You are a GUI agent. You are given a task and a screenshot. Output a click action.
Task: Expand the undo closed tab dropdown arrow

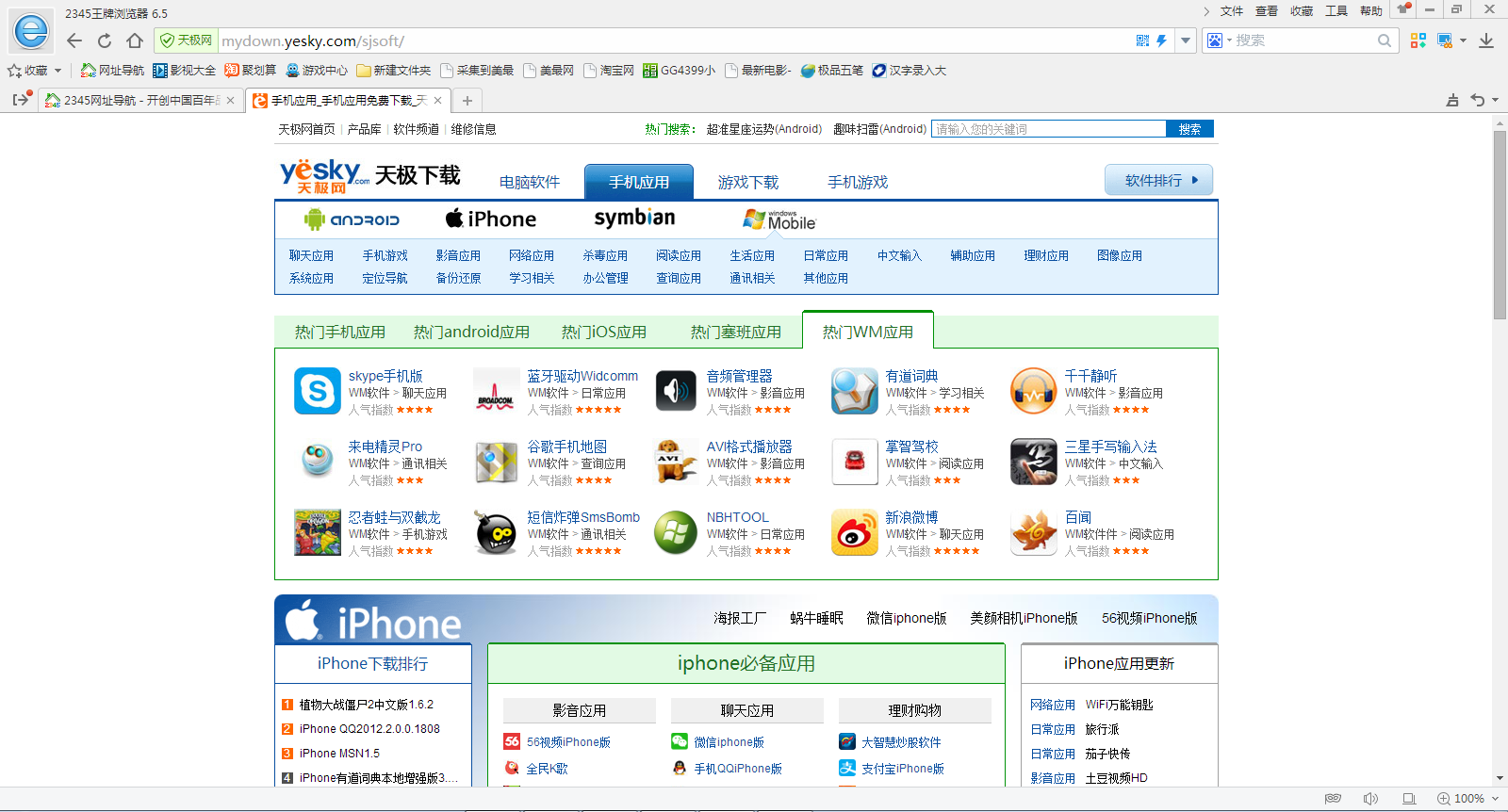pyautogui.click(x=1495, y=101)
